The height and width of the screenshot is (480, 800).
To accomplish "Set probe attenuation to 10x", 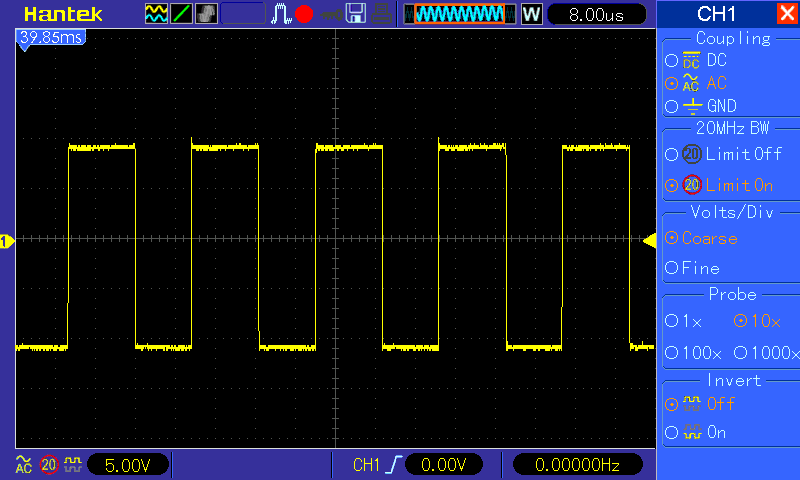I will (757, 321).
